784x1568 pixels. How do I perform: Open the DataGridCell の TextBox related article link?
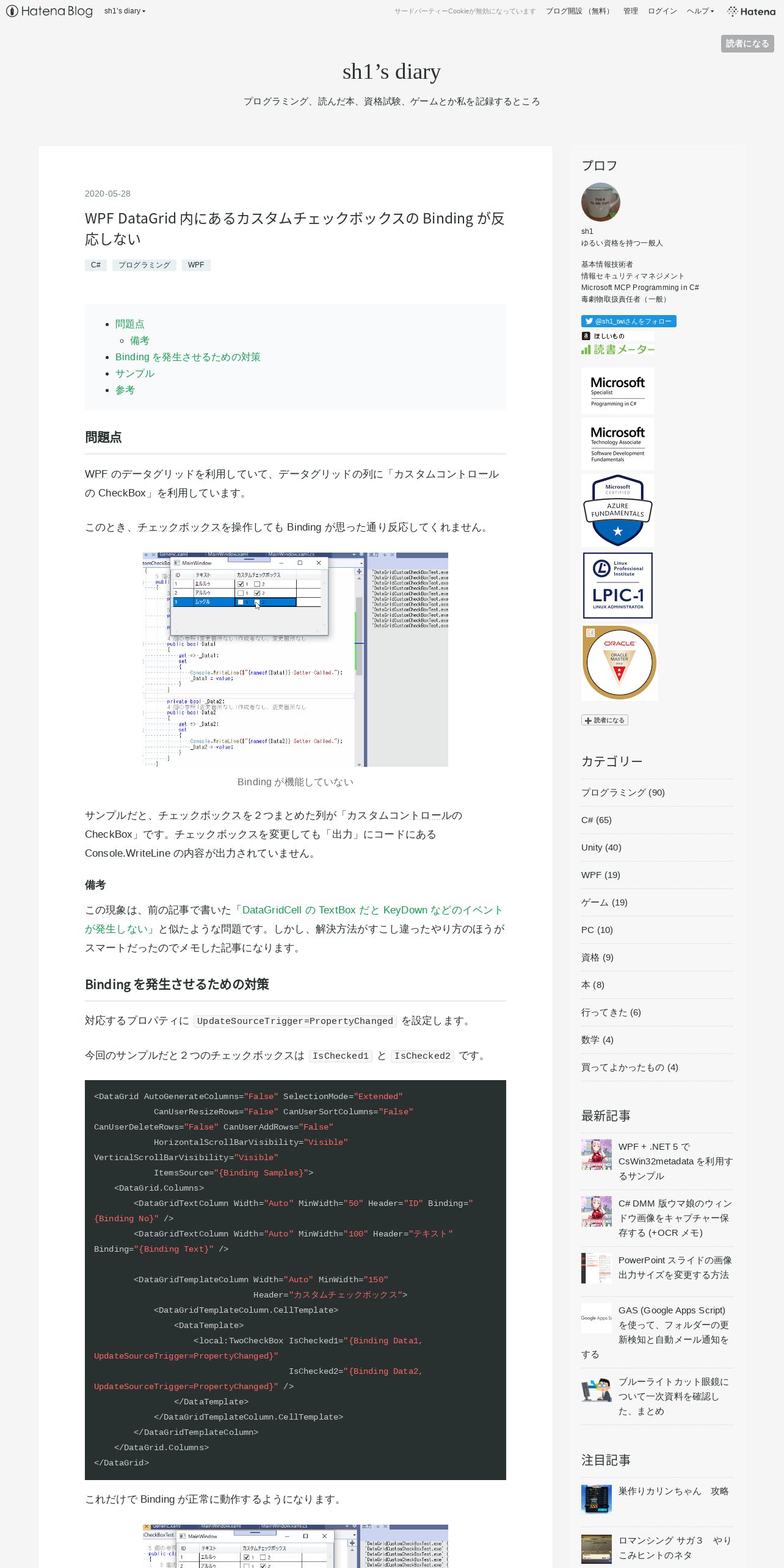point(294,919)
